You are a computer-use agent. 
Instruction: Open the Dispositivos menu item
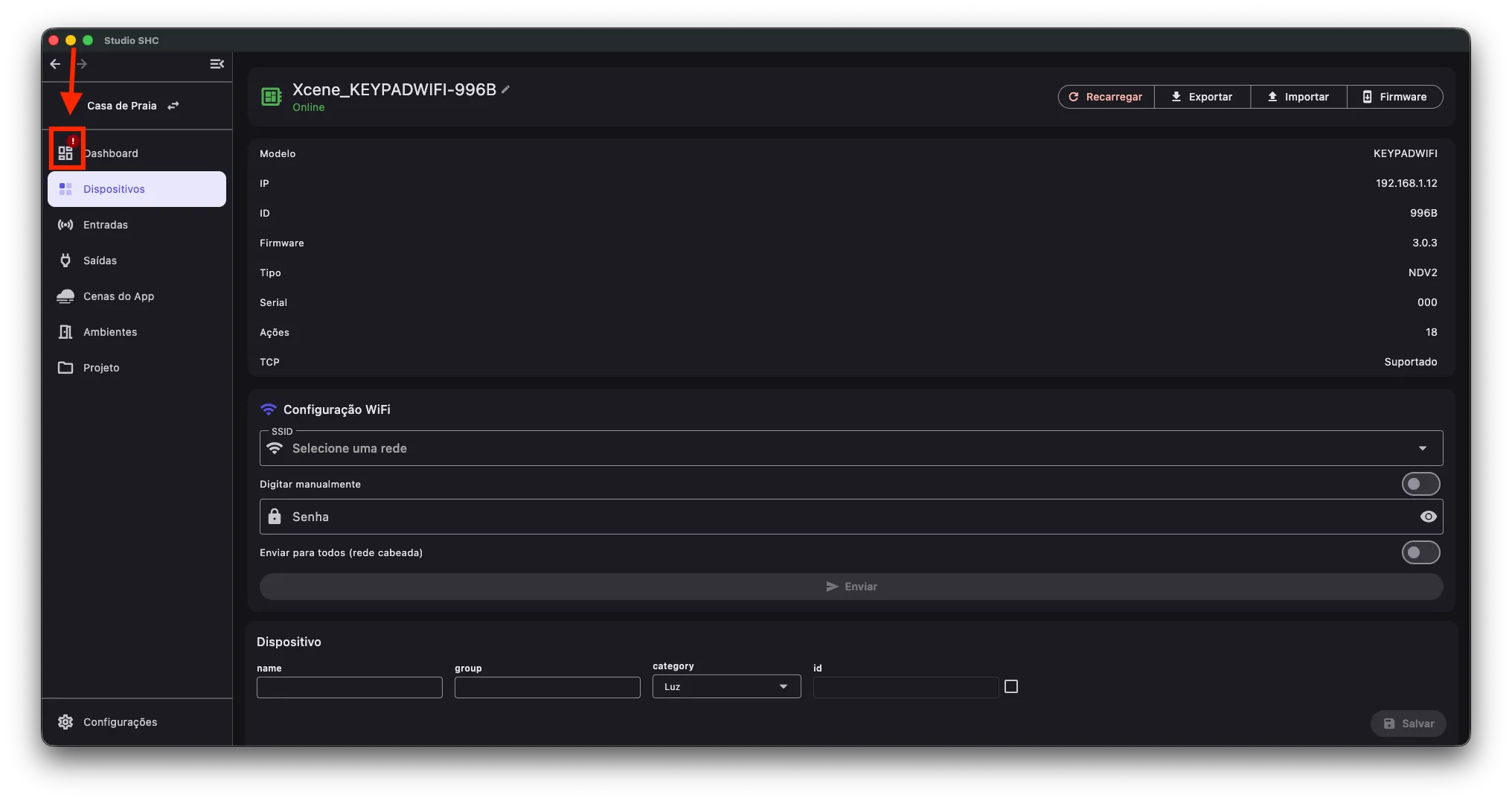click(x=137, y=189)
